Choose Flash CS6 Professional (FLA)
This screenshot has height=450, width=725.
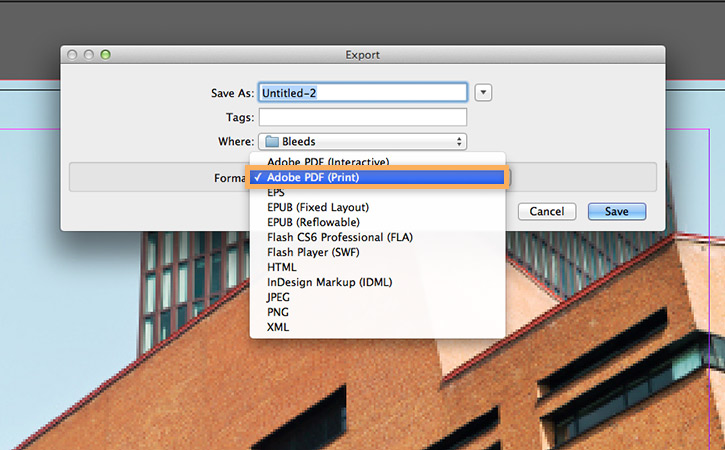tap(377, 237)
